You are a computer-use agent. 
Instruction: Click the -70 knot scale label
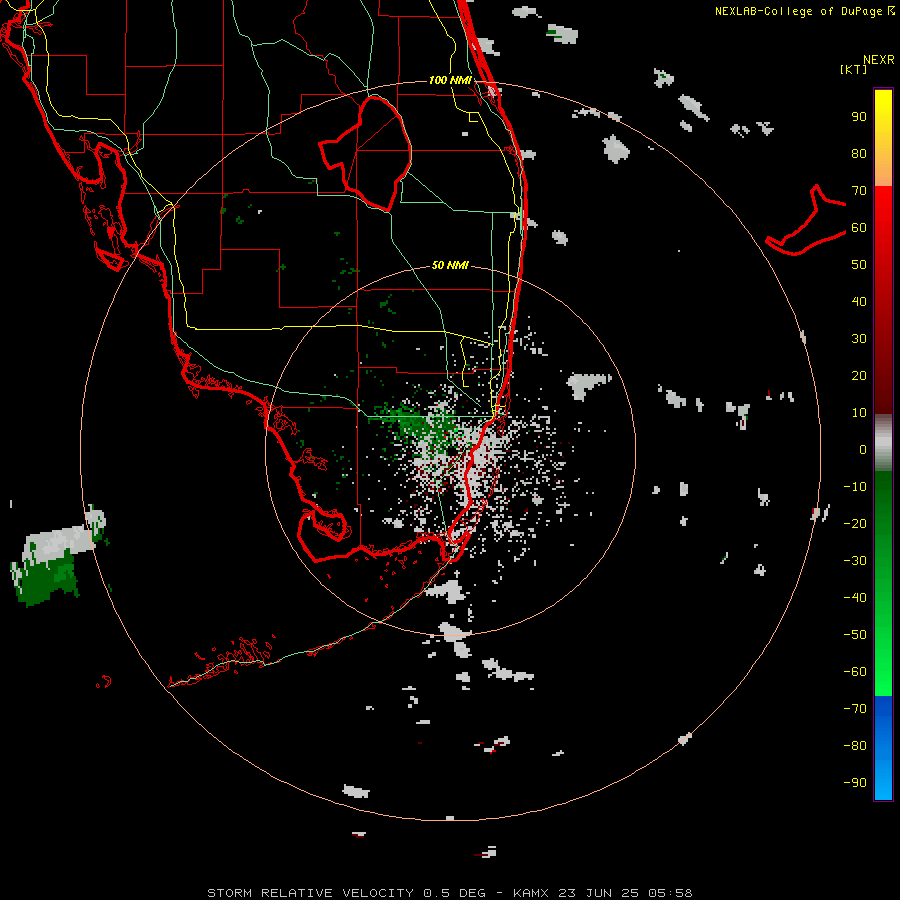pos(855,708)
